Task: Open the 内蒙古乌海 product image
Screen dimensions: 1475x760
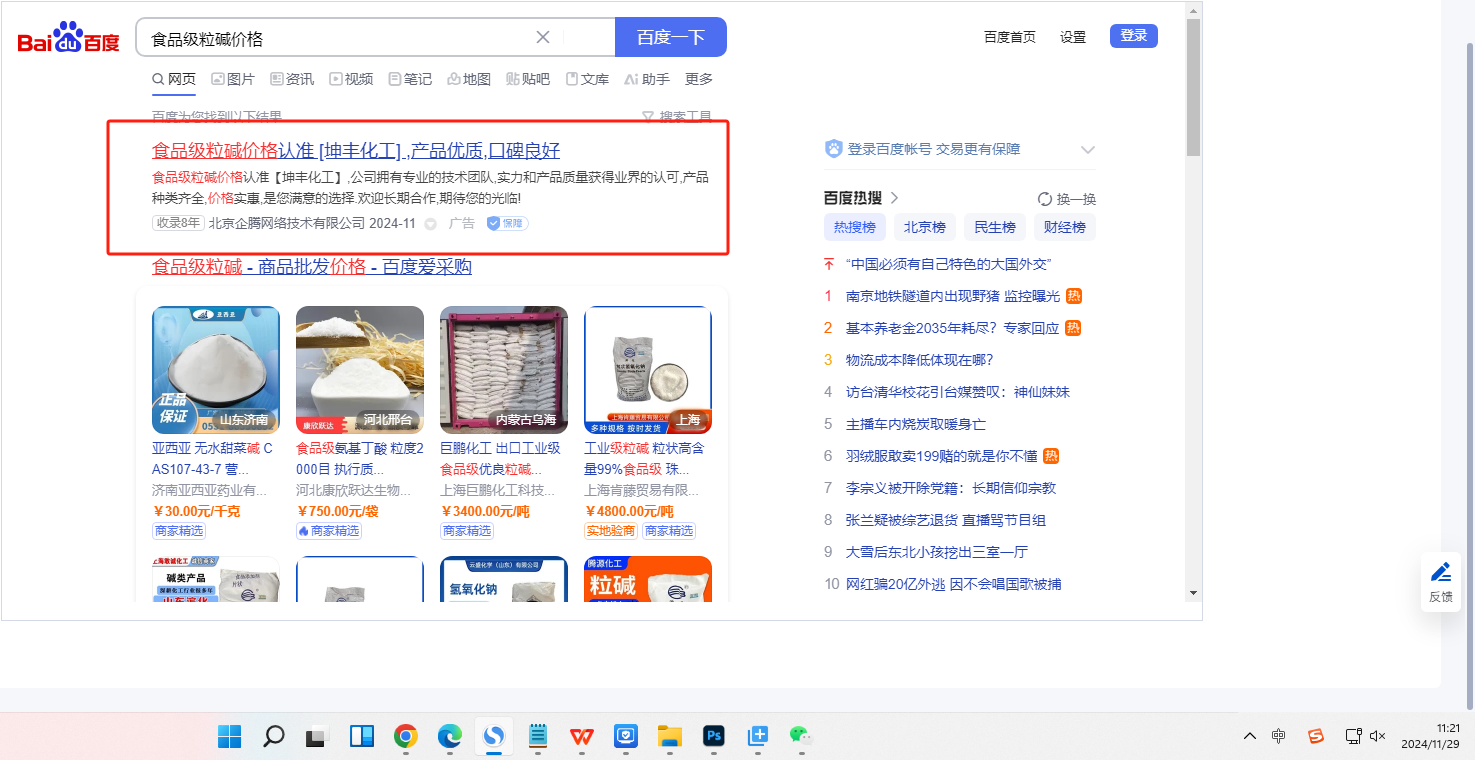Action: click(504, 370)
